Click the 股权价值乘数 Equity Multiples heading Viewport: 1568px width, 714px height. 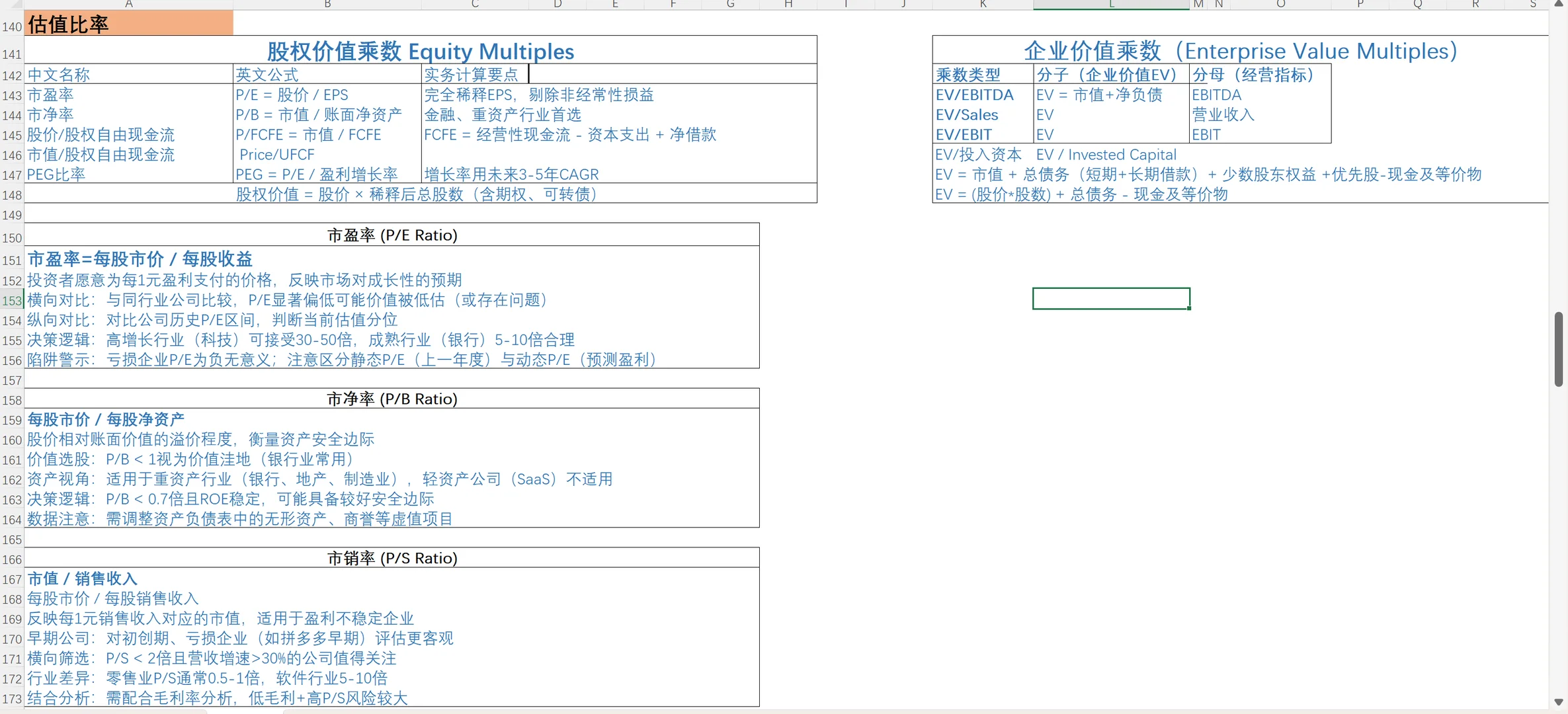click(x=420, y=51)
